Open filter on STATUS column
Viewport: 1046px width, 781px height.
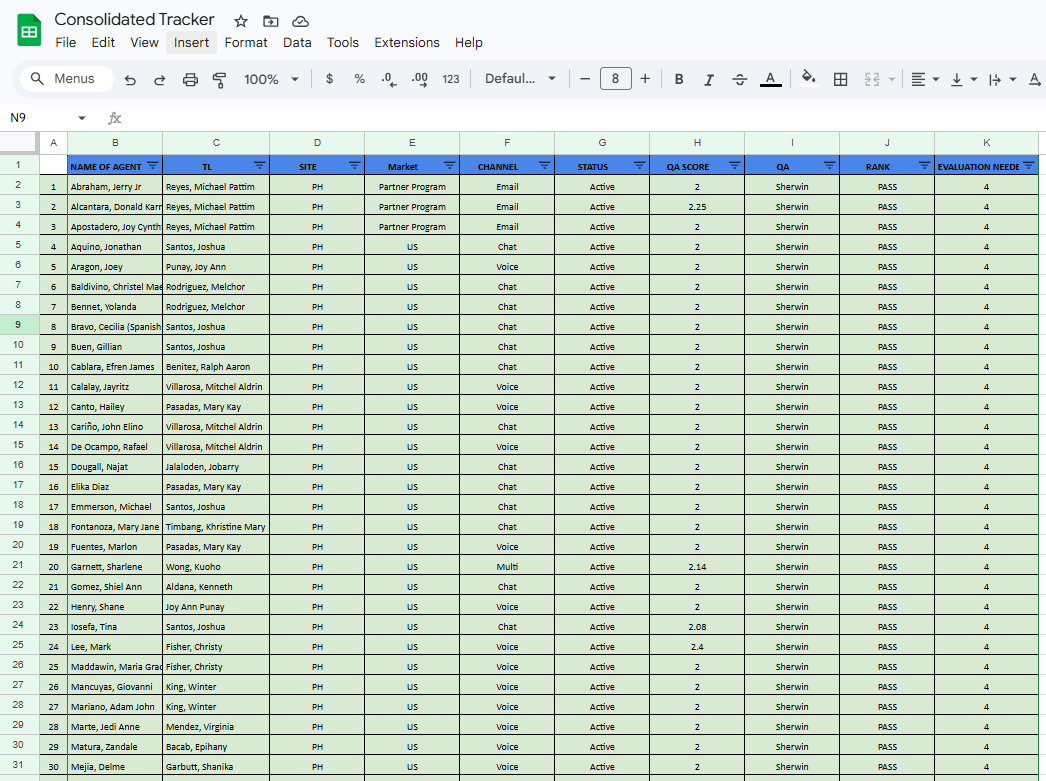[x=640, y=165]
